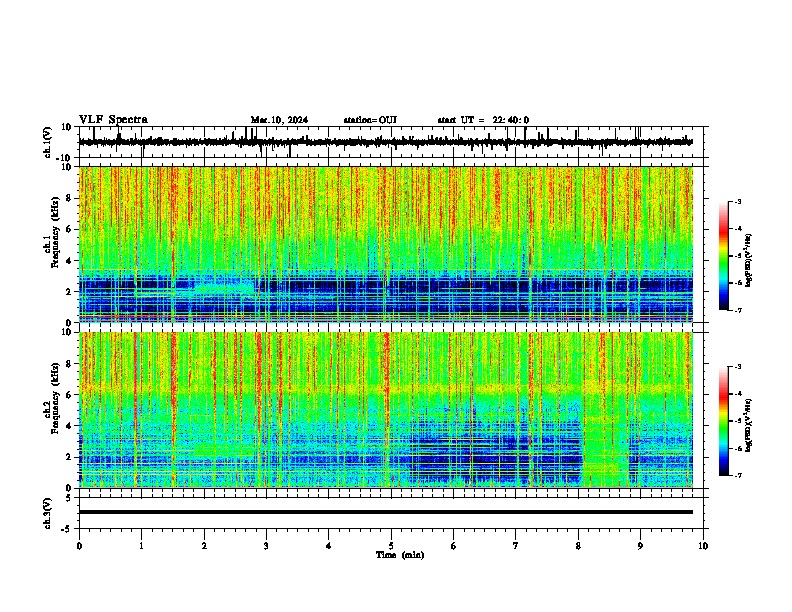Click the "VLF Spectra" plot title
Image resolution: width=792 pixels, height=612 pixels.
pos(113,120)
